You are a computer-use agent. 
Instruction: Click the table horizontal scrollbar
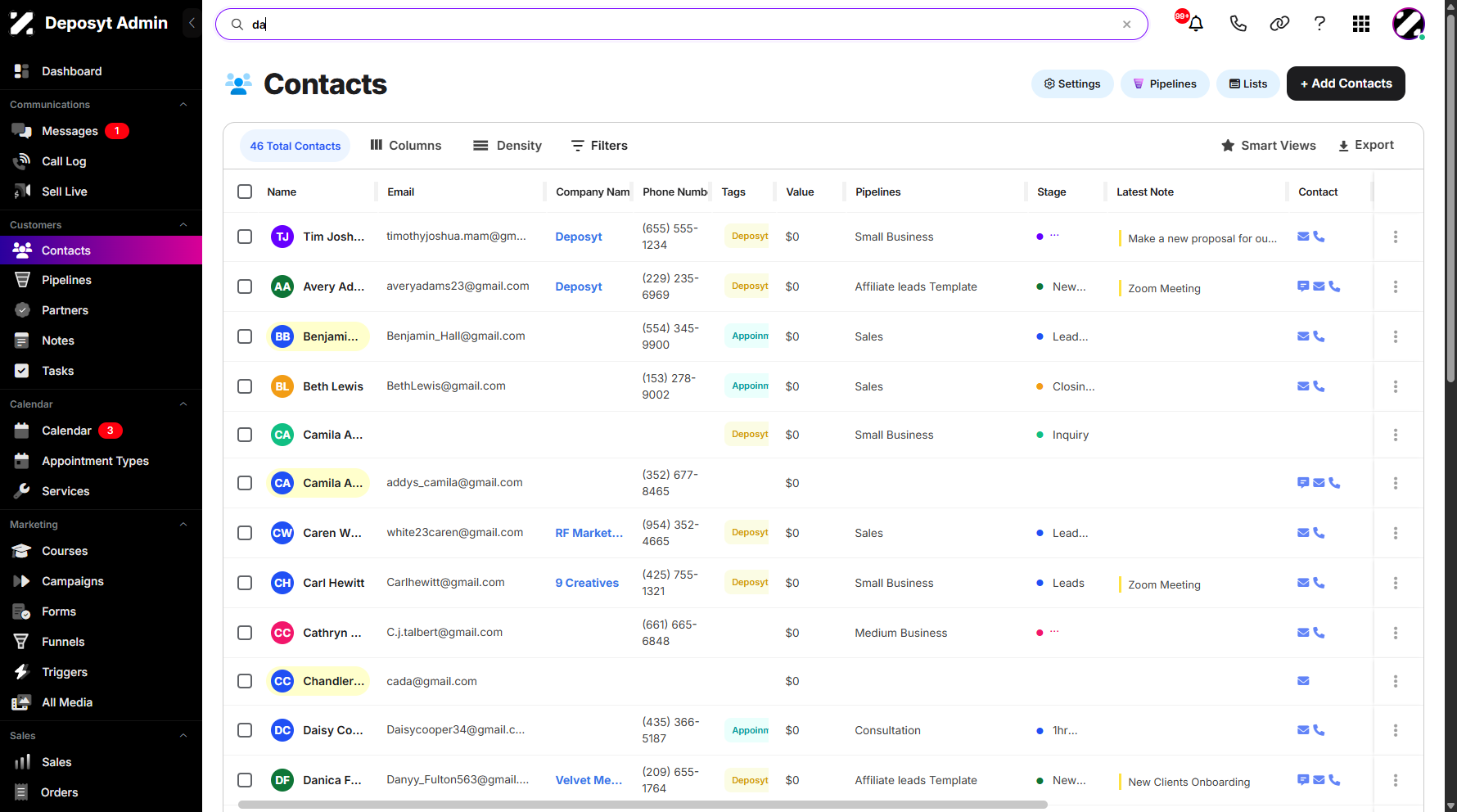tap(643, 805)
